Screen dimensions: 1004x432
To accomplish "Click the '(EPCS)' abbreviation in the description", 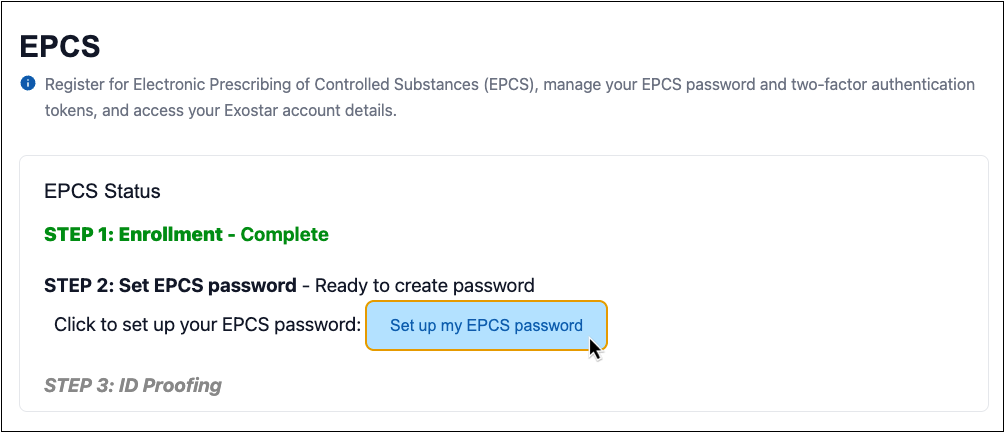I will [x=510, y=84].
